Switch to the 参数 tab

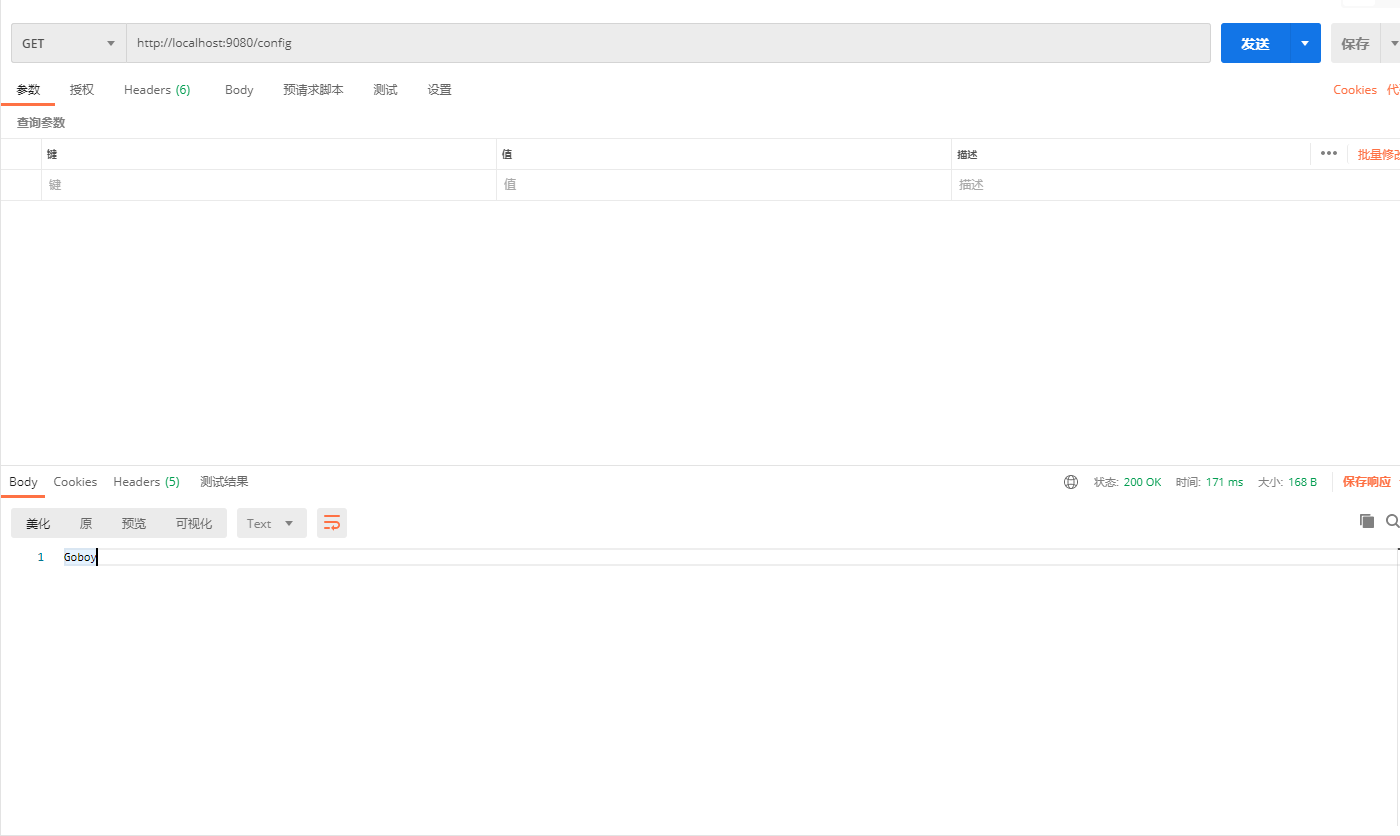tap(28, 90)
